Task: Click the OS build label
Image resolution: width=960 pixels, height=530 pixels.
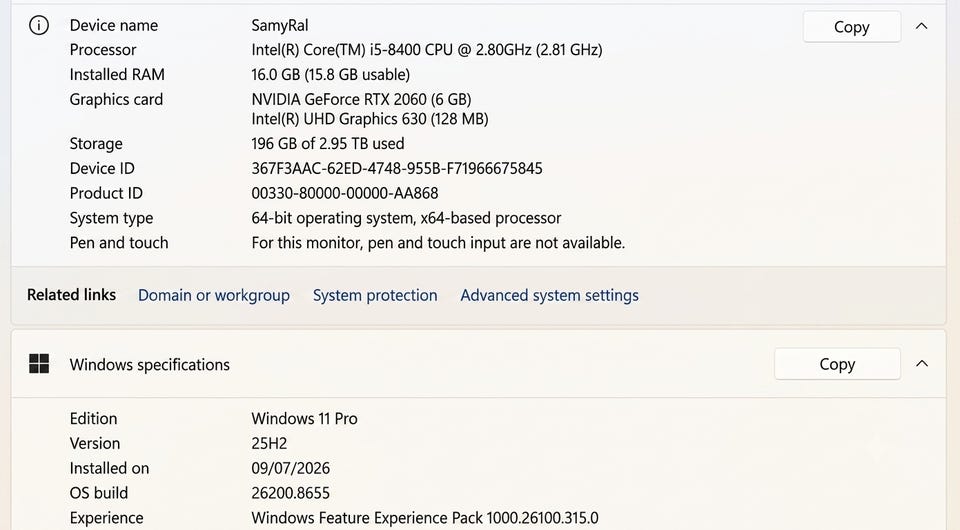Action: 99,493
